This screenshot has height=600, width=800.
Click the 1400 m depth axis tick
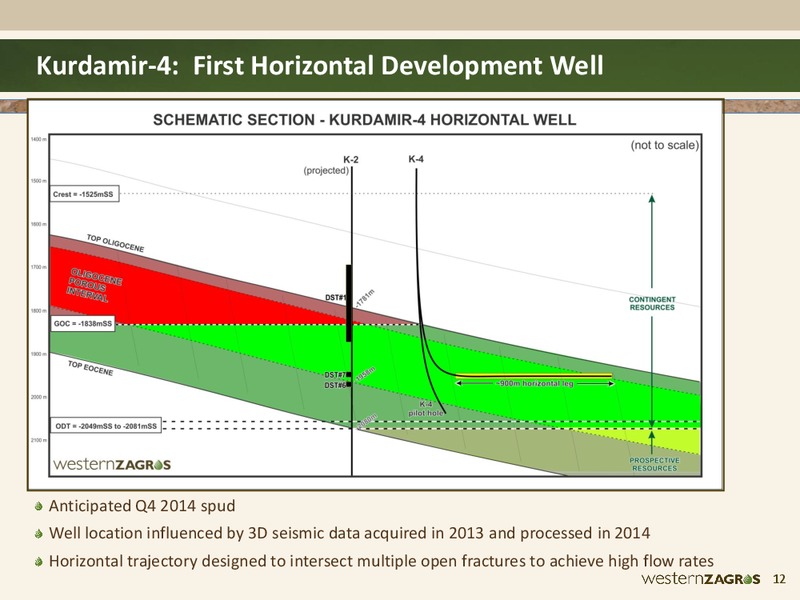[x=39, y=139]
